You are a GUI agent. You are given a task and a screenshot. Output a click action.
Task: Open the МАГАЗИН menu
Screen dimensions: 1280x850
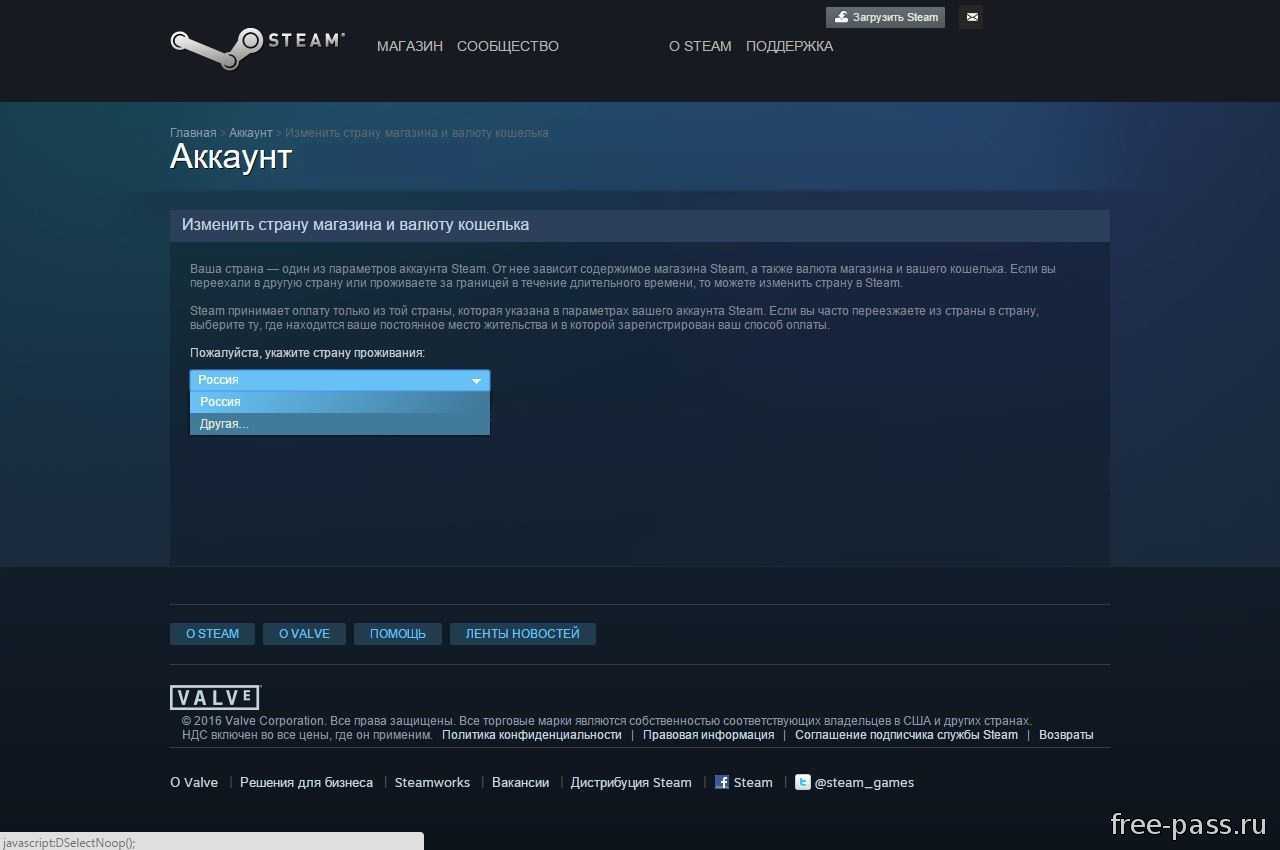[x=410, y=46]
